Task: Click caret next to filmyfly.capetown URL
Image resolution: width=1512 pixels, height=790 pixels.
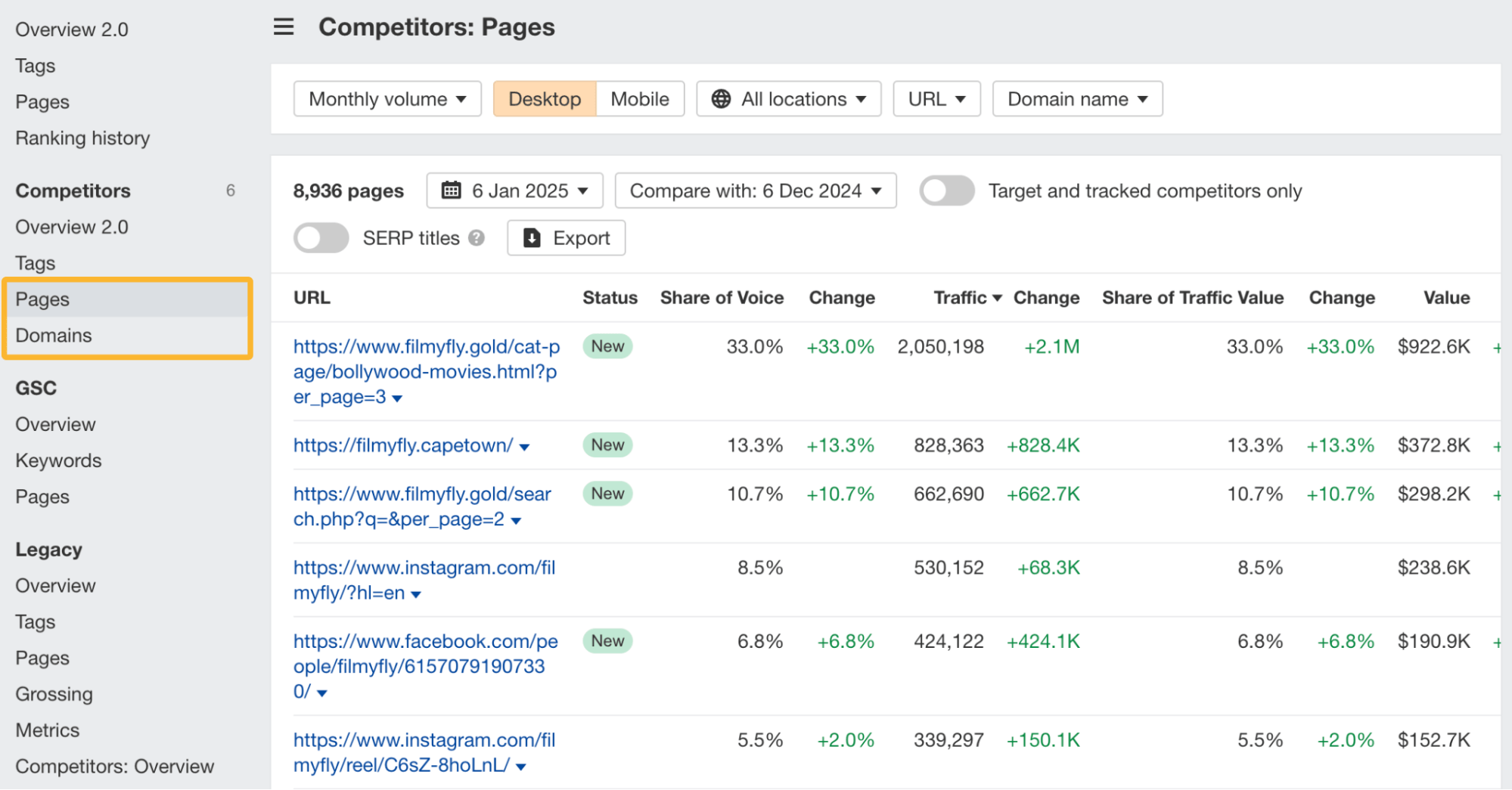Action: tap(525, 447)
